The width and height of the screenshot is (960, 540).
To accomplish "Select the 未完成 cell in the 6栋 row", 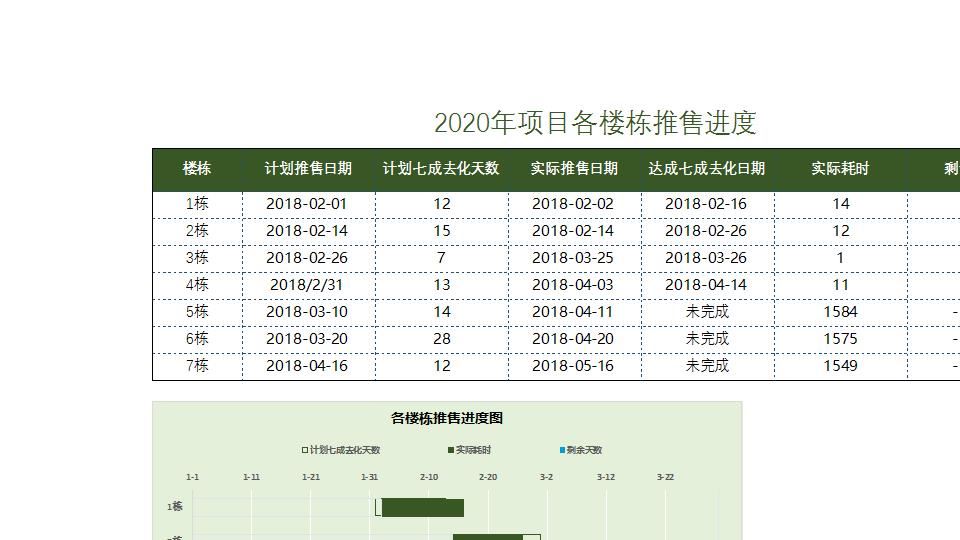I will pyautogui.click(x=707, y=339).
